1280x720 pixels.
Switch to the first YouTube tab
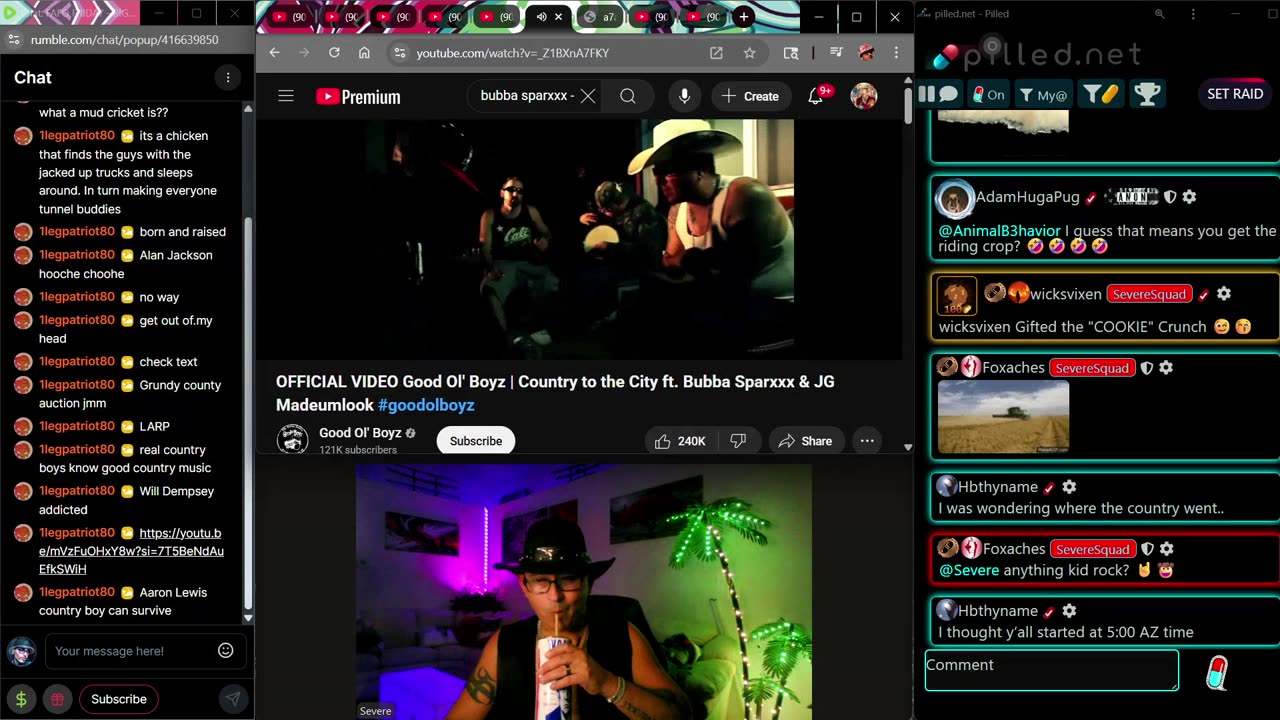[x=289, y=17]
